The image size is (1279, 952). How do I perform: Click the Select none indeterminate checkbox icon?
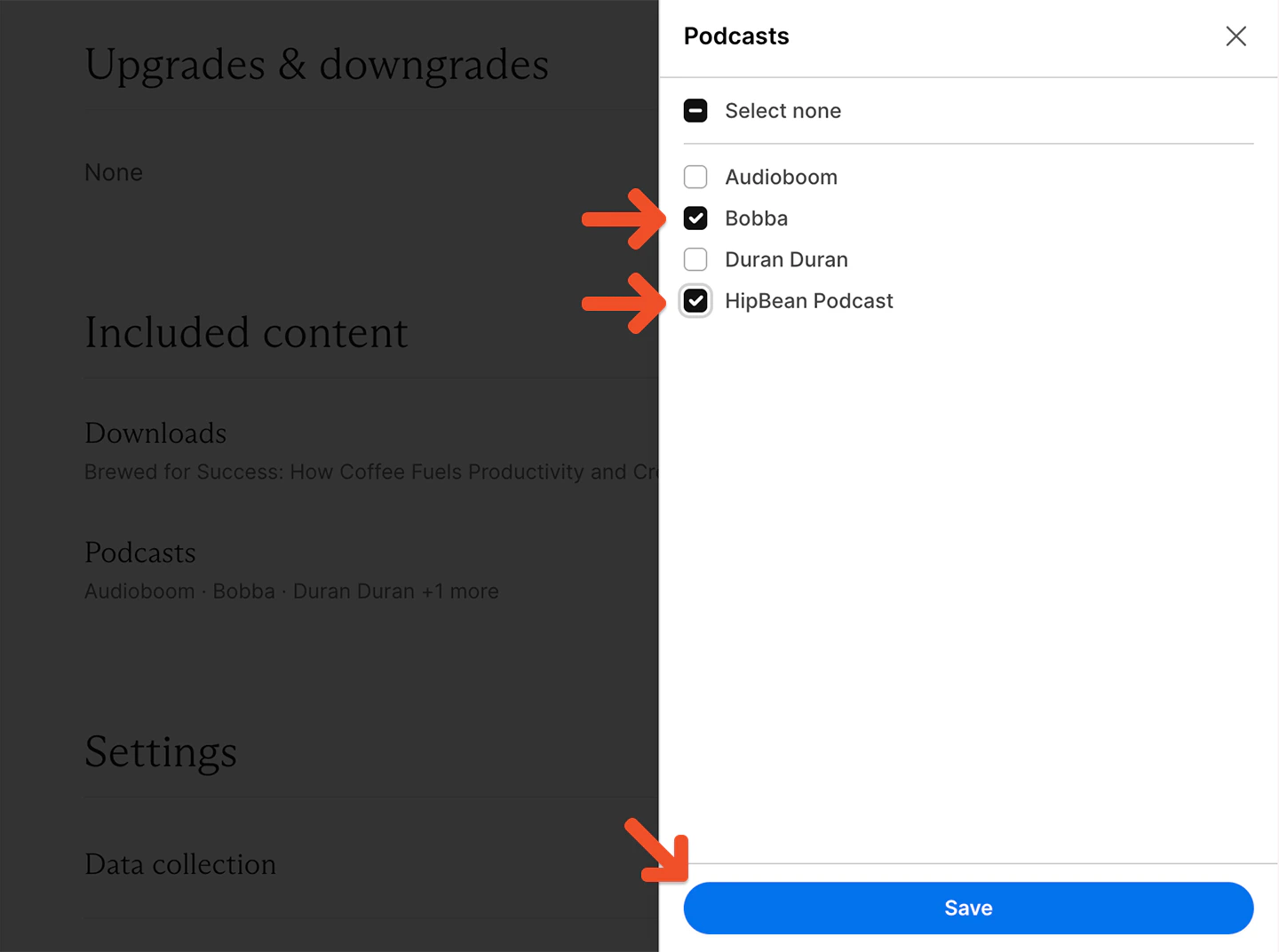tap(695, 110)
